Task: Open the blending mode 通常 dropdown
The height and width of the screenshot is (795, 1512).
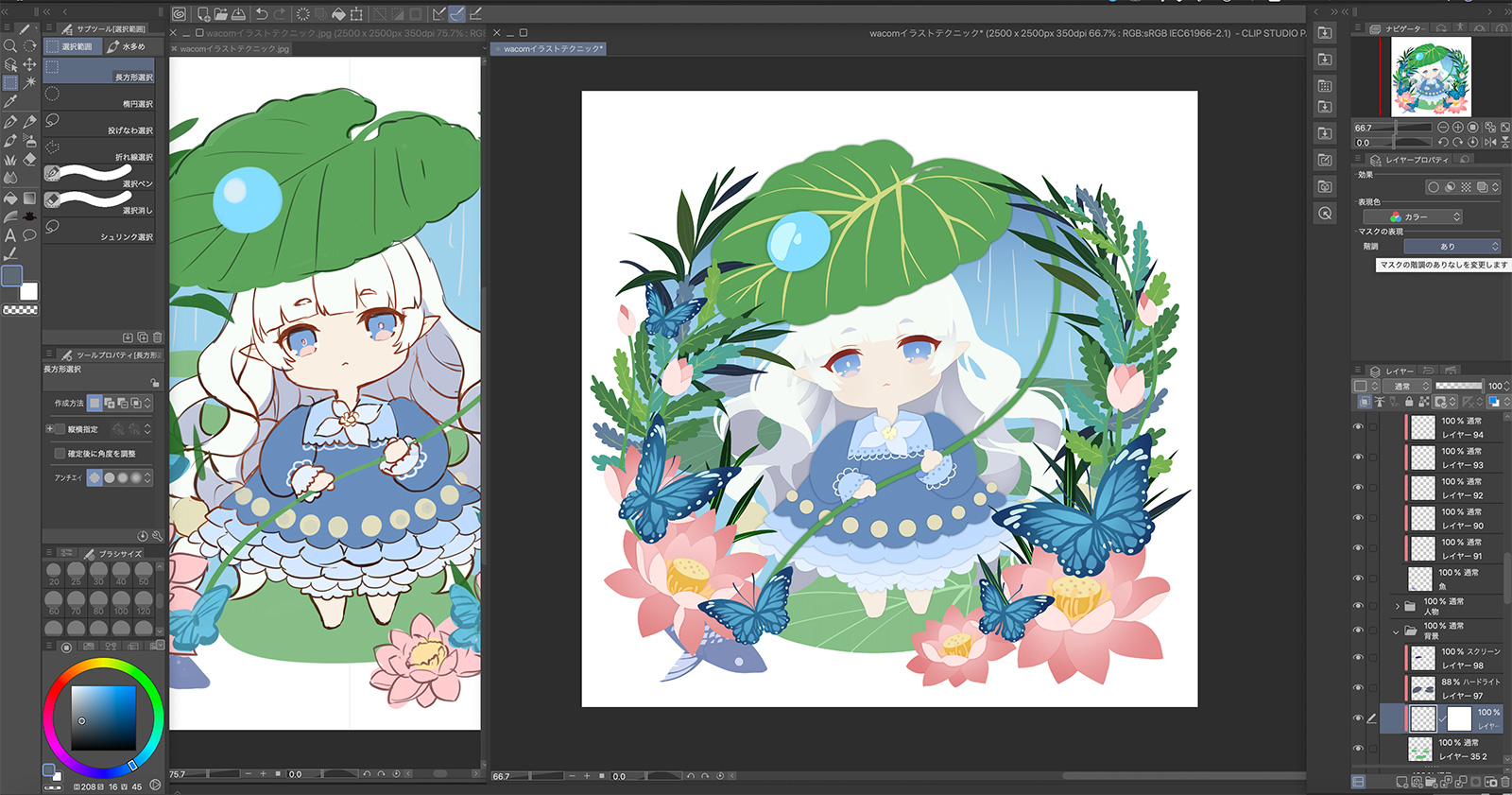Action: coord(1408,386)
